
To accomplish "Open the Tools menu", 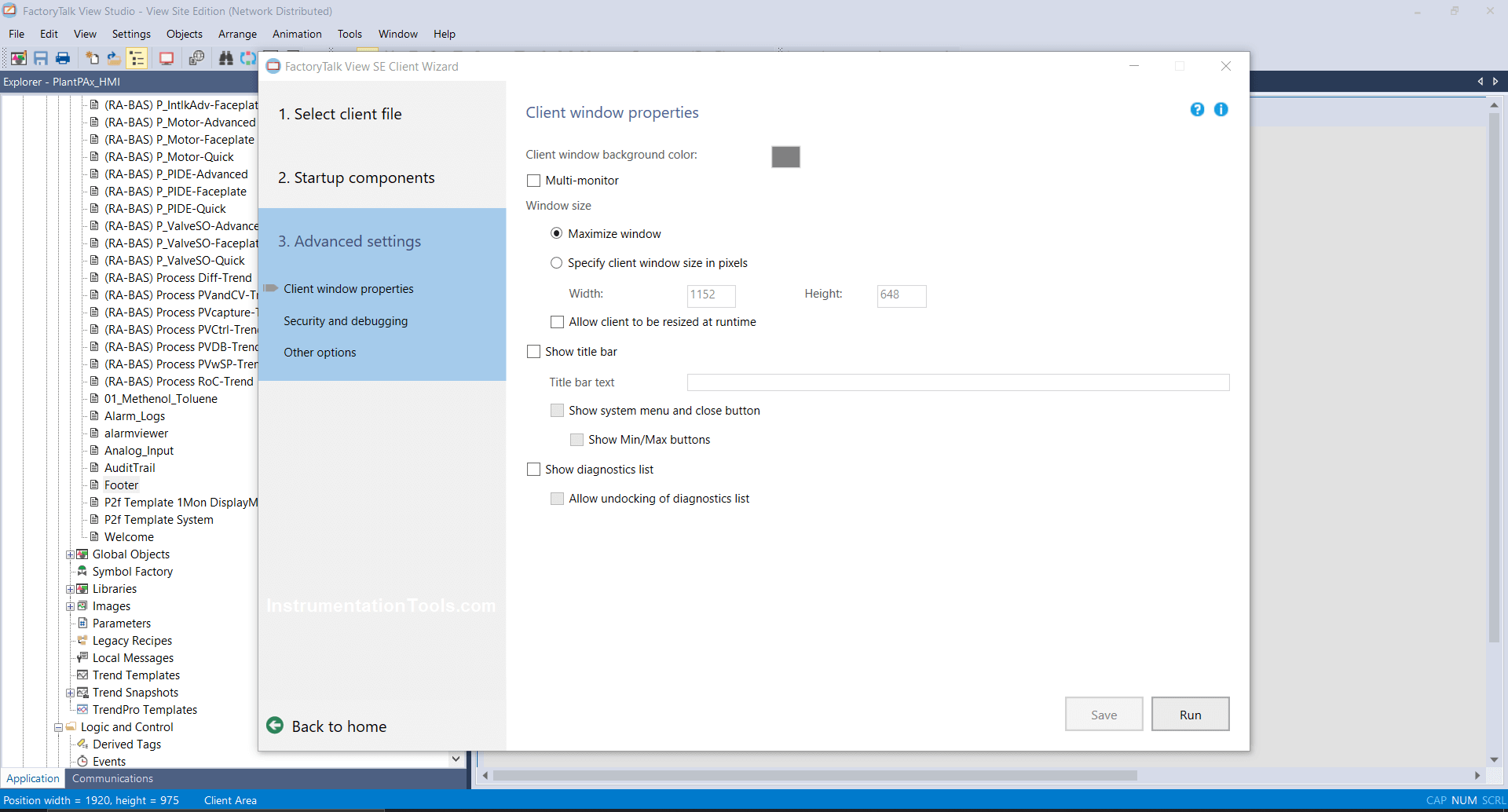I will click(x=350, y=34).
